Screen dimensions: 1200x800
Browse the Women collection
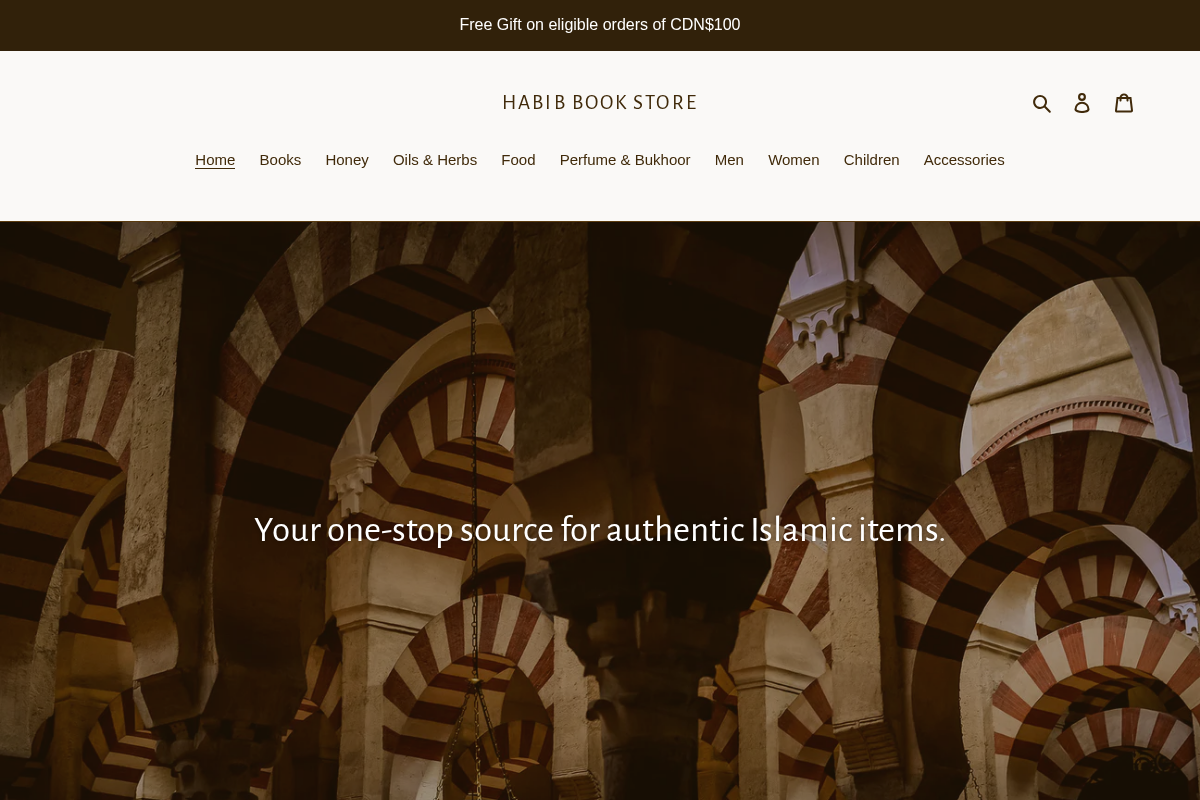[x=793, y=160]
